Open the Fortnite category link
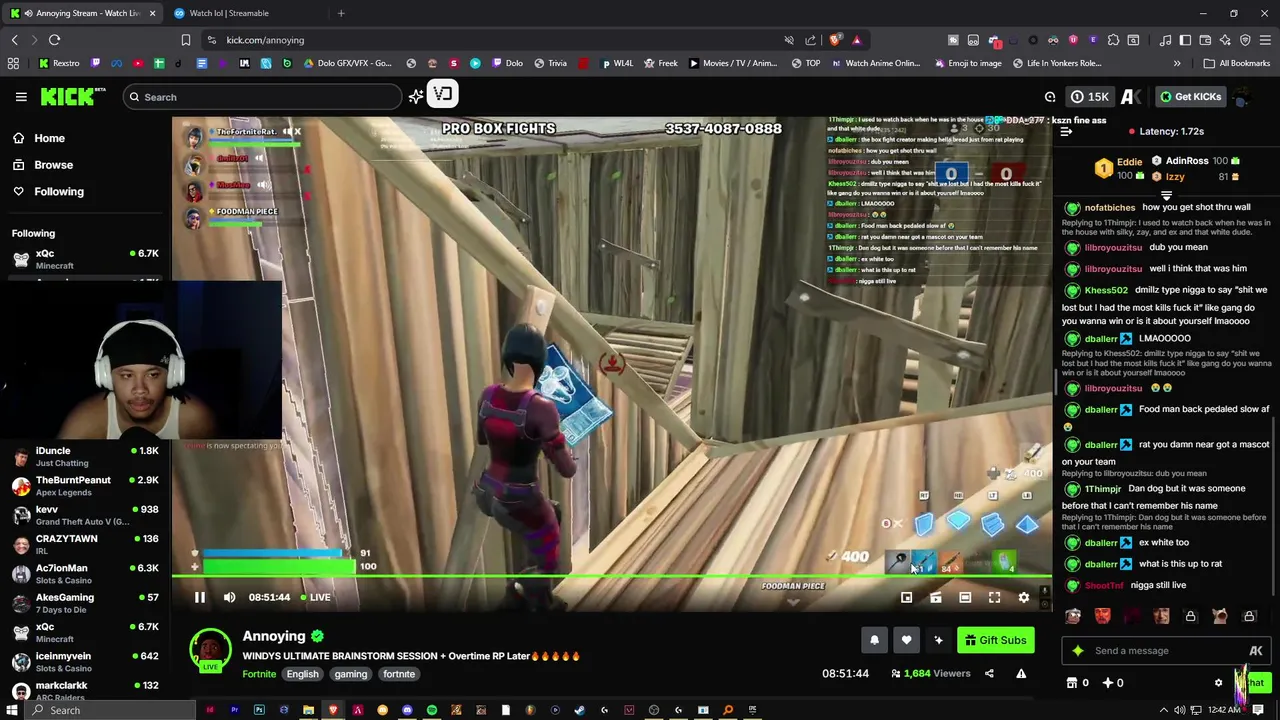 [x=259, y=674]
